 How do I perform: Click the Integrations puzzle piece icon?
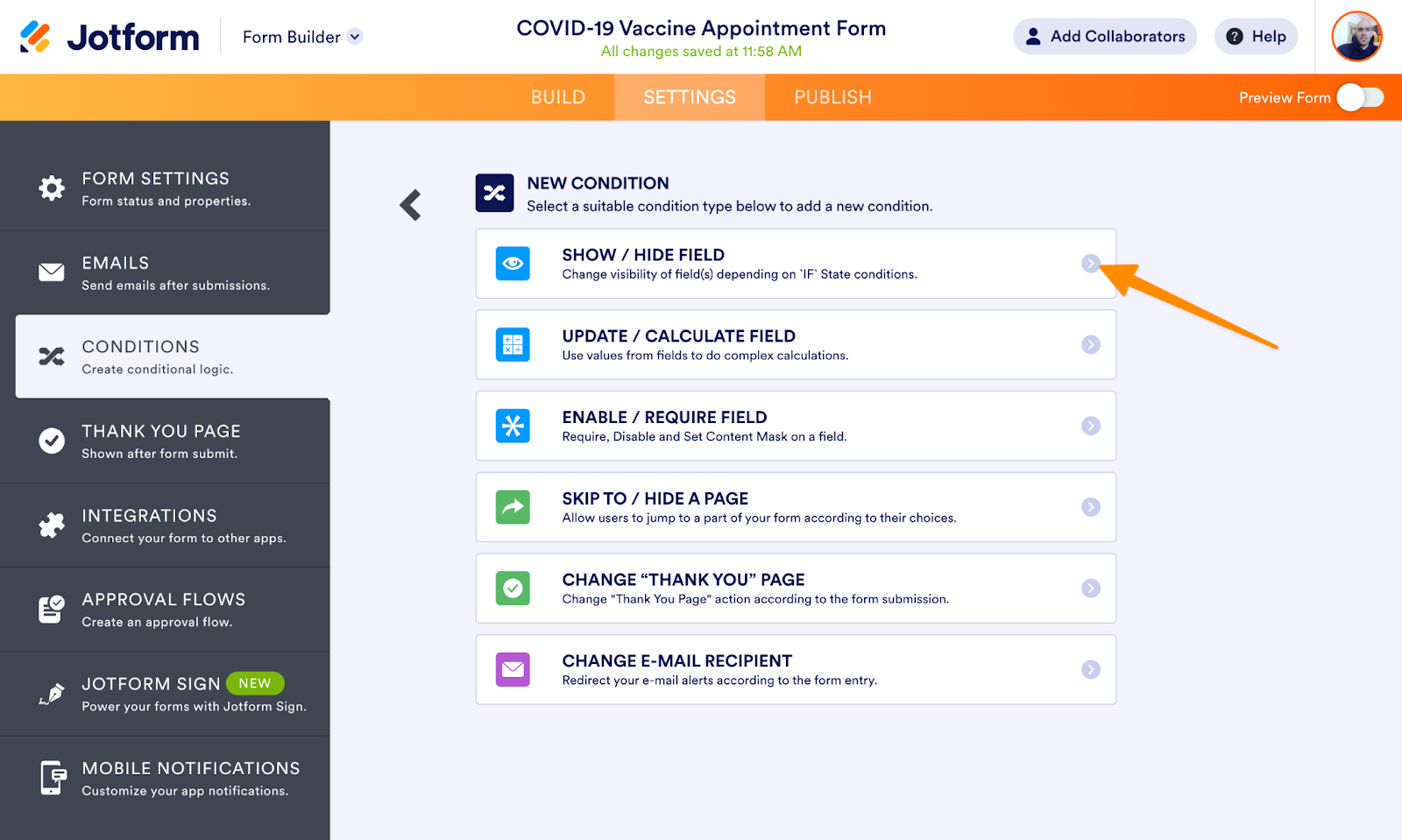tap(52, 526)
